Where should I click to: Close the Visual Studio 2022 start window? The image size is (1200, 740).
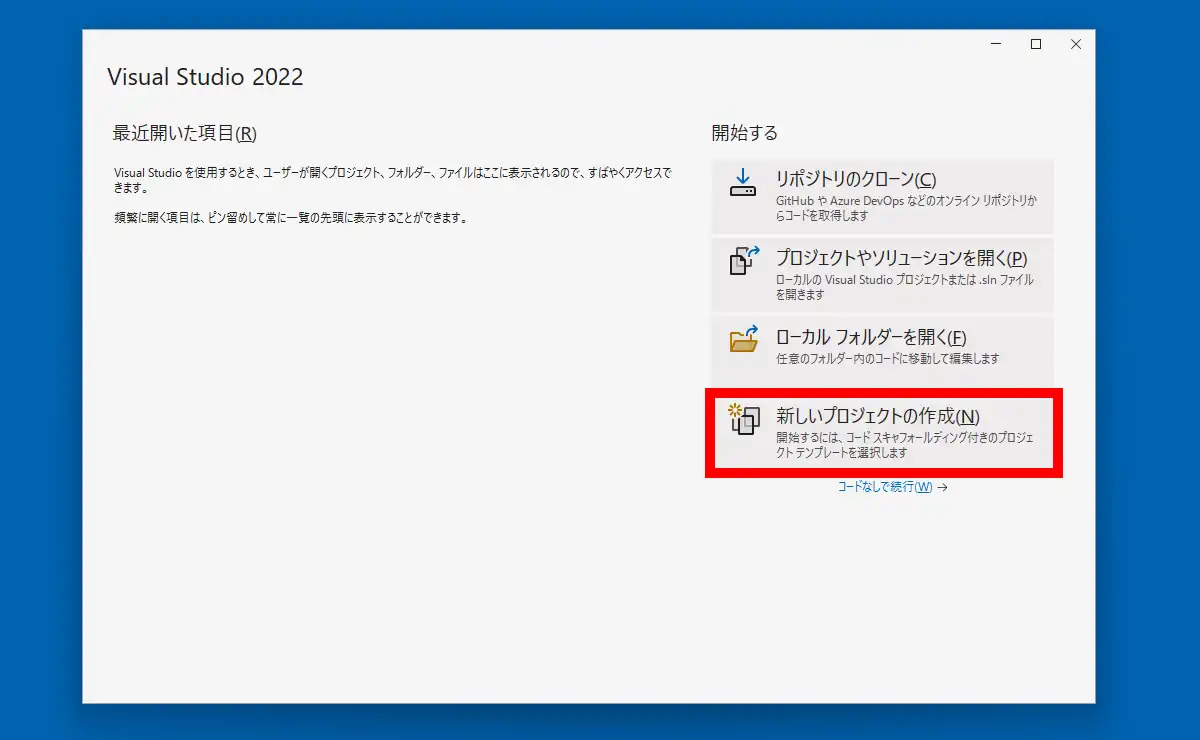[1076, 44]
